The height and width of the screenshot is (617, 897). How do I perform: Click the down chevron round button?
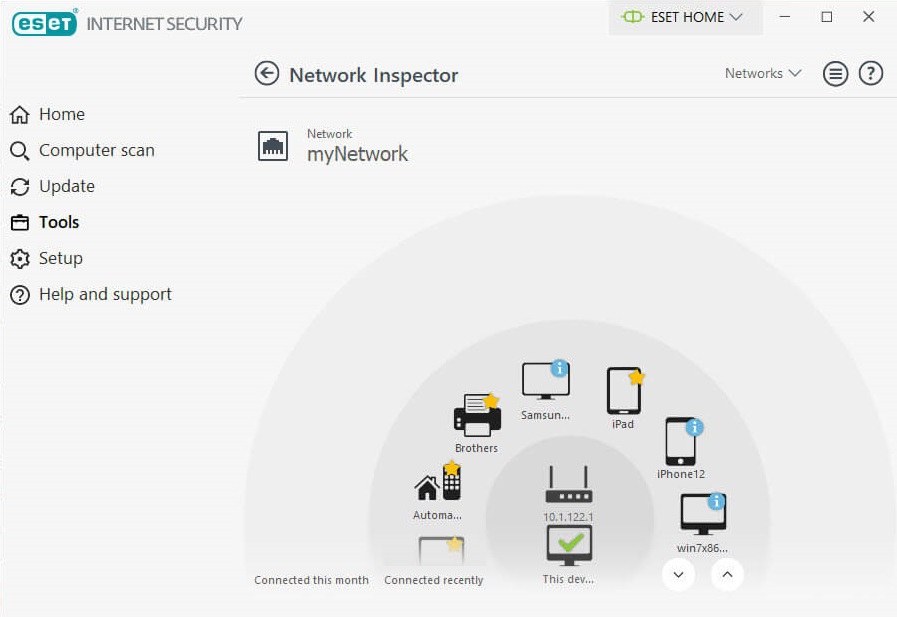[x=678, y=574]
